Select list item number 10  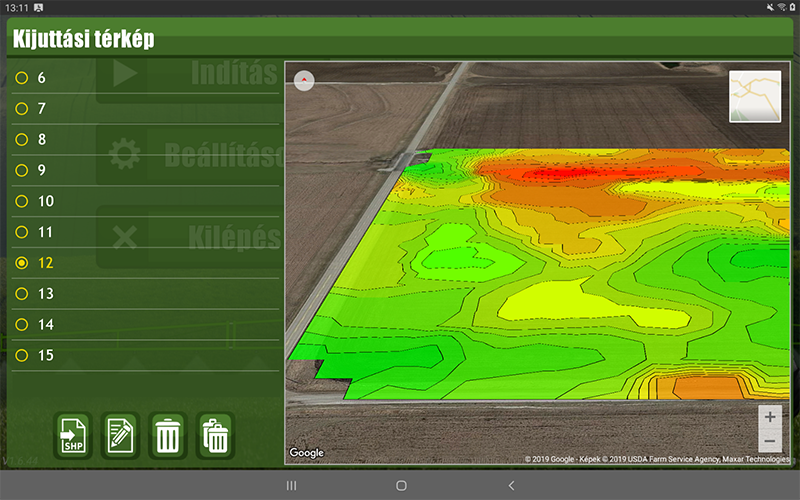[22, 202]
